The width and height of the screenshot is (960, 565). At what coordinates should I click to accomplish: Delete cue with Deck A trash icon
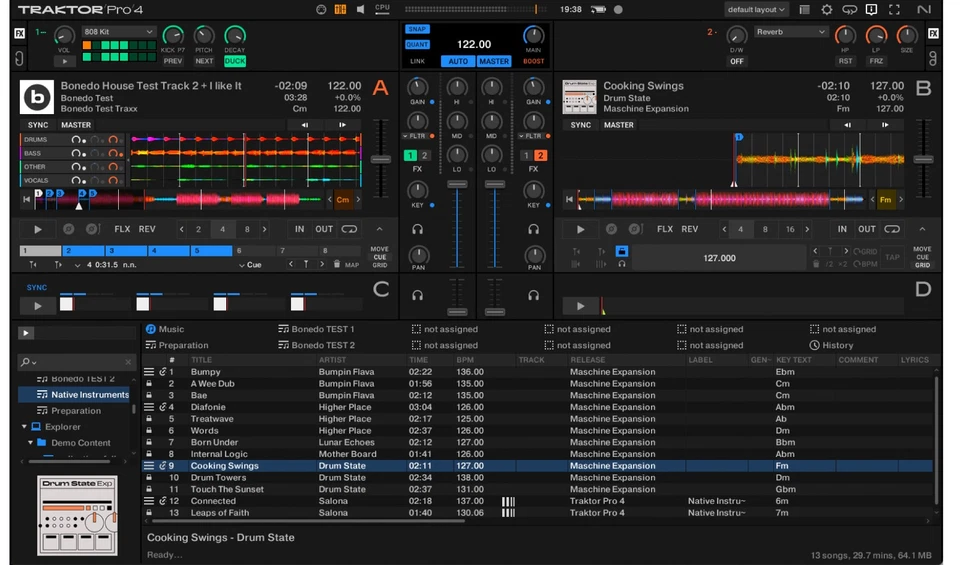tap(337, 264)
